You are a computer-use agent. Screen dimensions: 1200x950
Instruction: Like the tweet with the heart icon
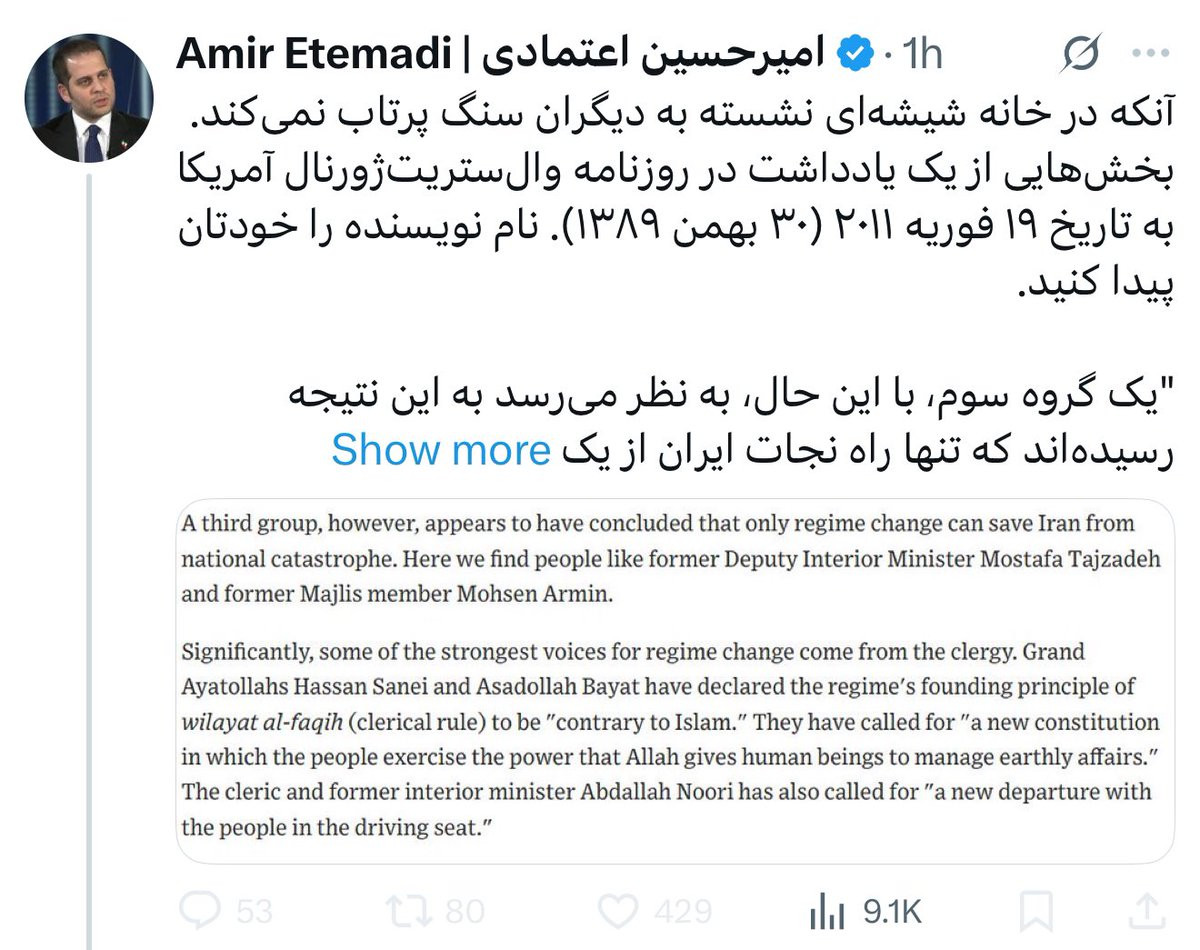click(x=619, y=911)
